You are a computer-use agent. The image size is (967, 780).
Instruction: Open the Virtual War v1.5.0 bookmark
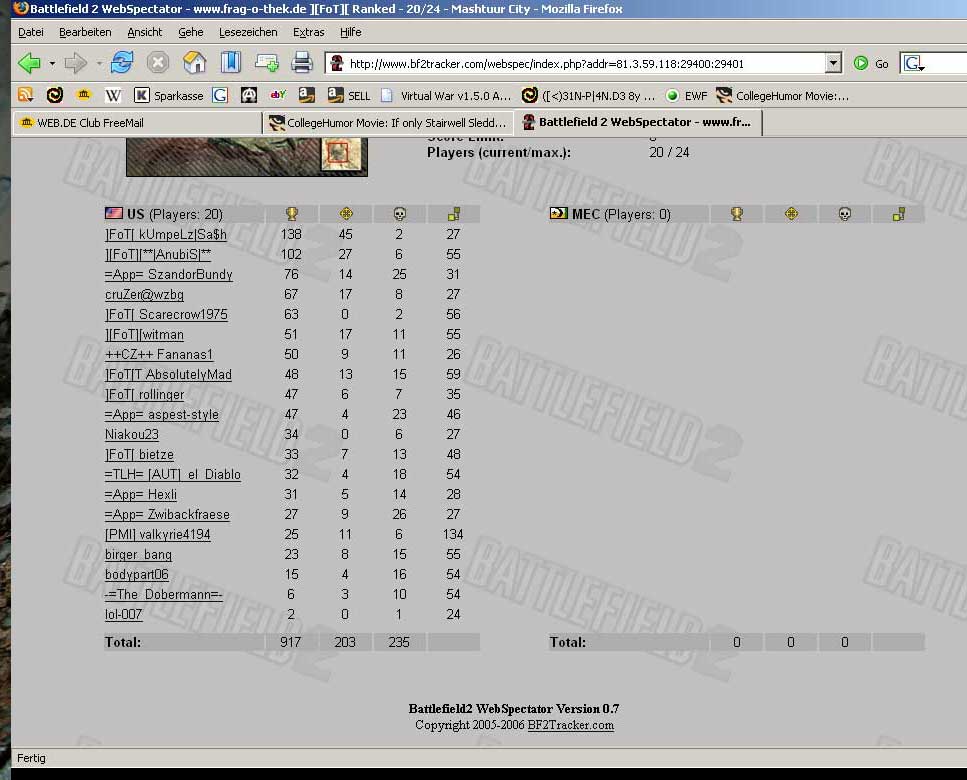pos(446,96)
